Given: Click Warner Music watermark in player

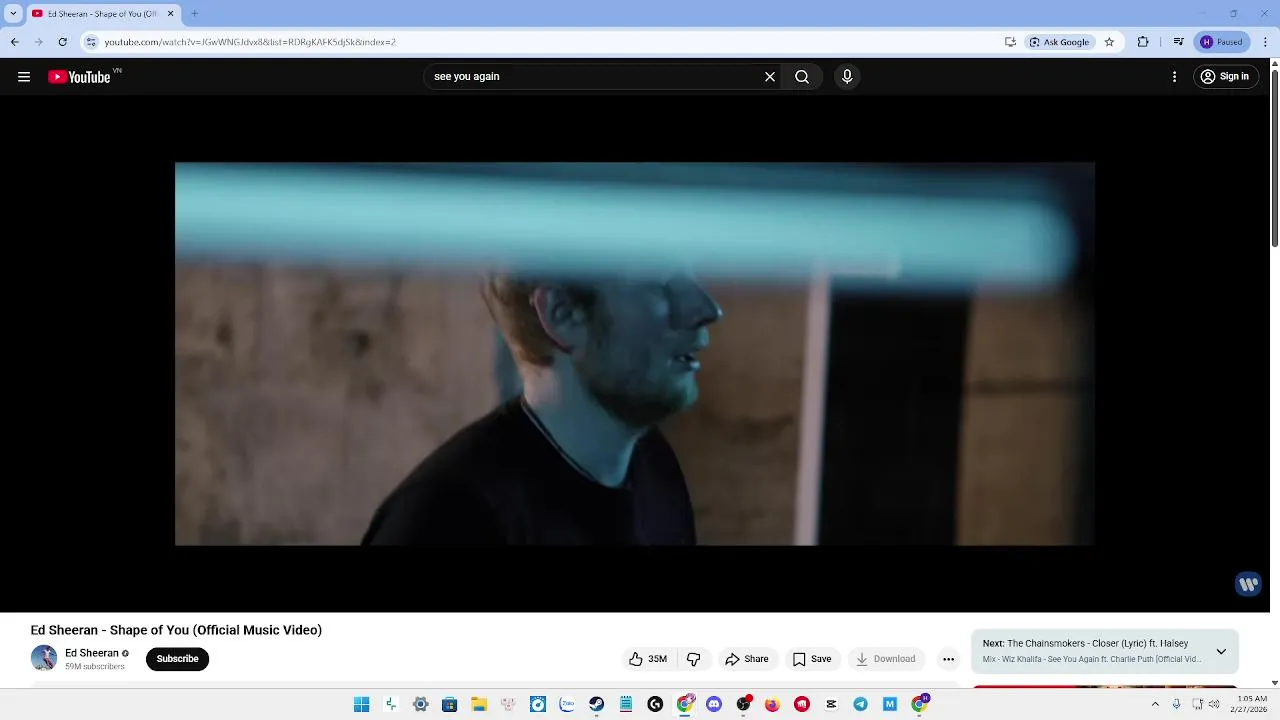Looking at the screenshot, I should pyautogui.click(x=1248, y=584).
